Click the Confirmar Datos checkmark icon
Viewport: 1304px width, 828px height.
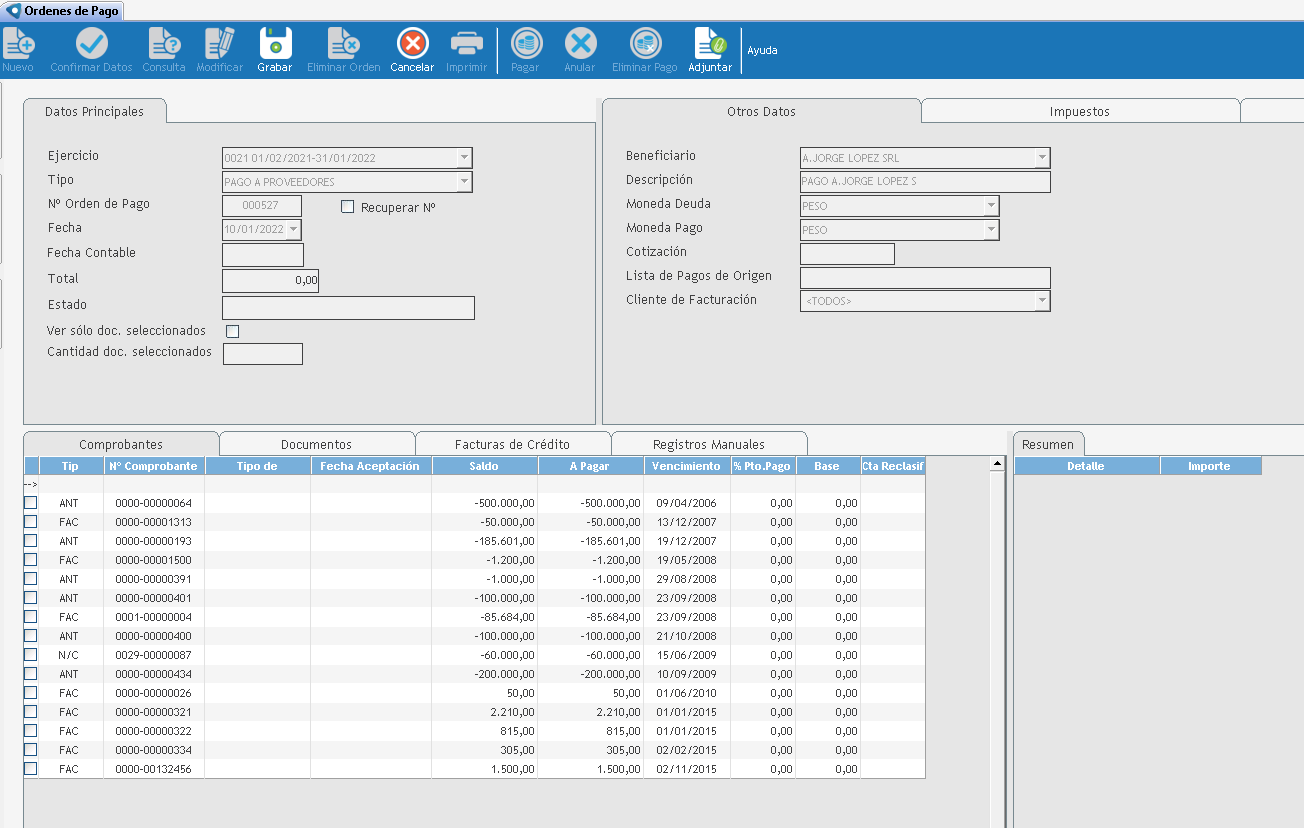coord(91,44)
